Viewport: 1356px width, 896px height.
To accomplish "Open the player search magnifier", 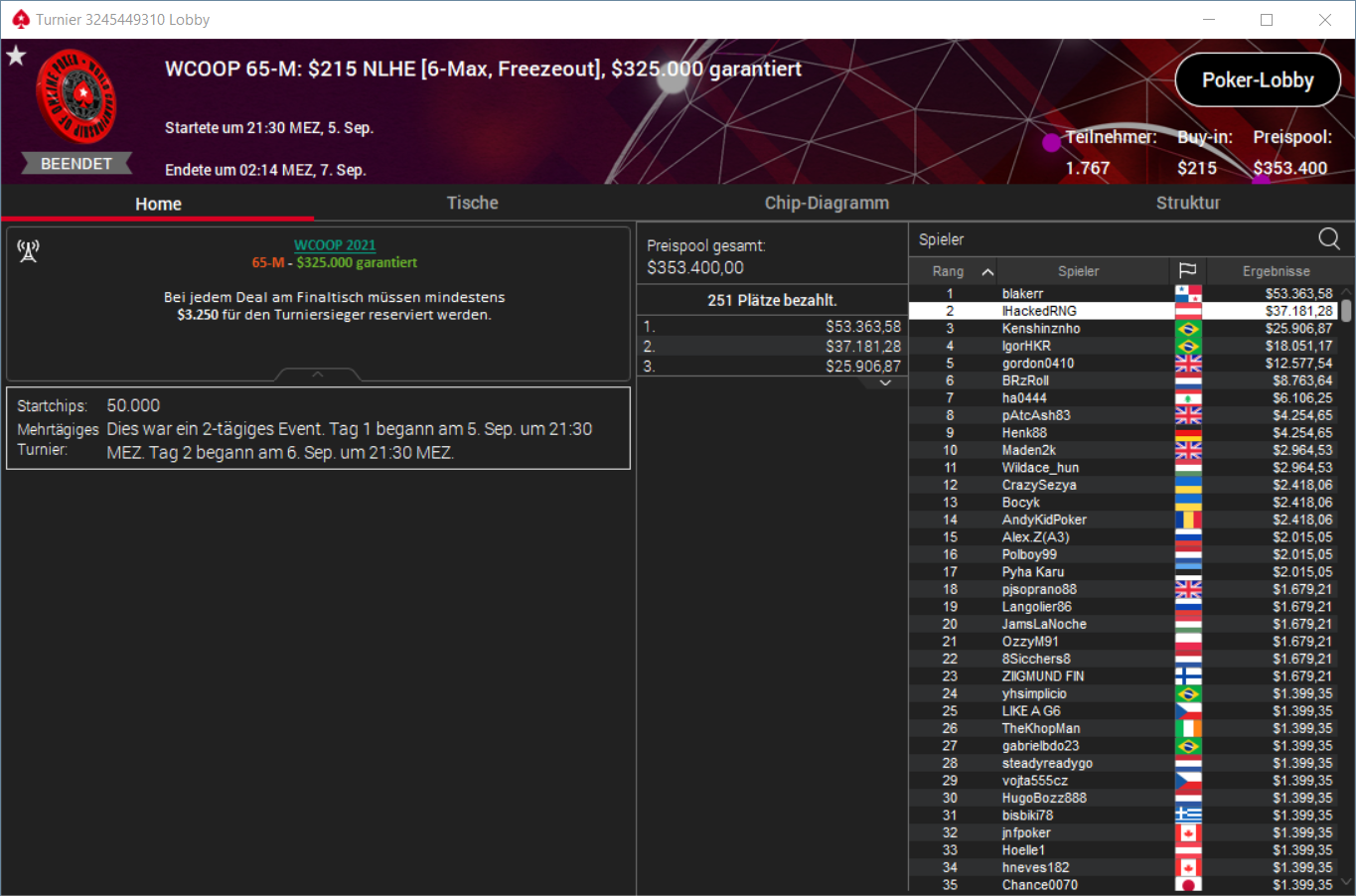I will coord(1328,238).
